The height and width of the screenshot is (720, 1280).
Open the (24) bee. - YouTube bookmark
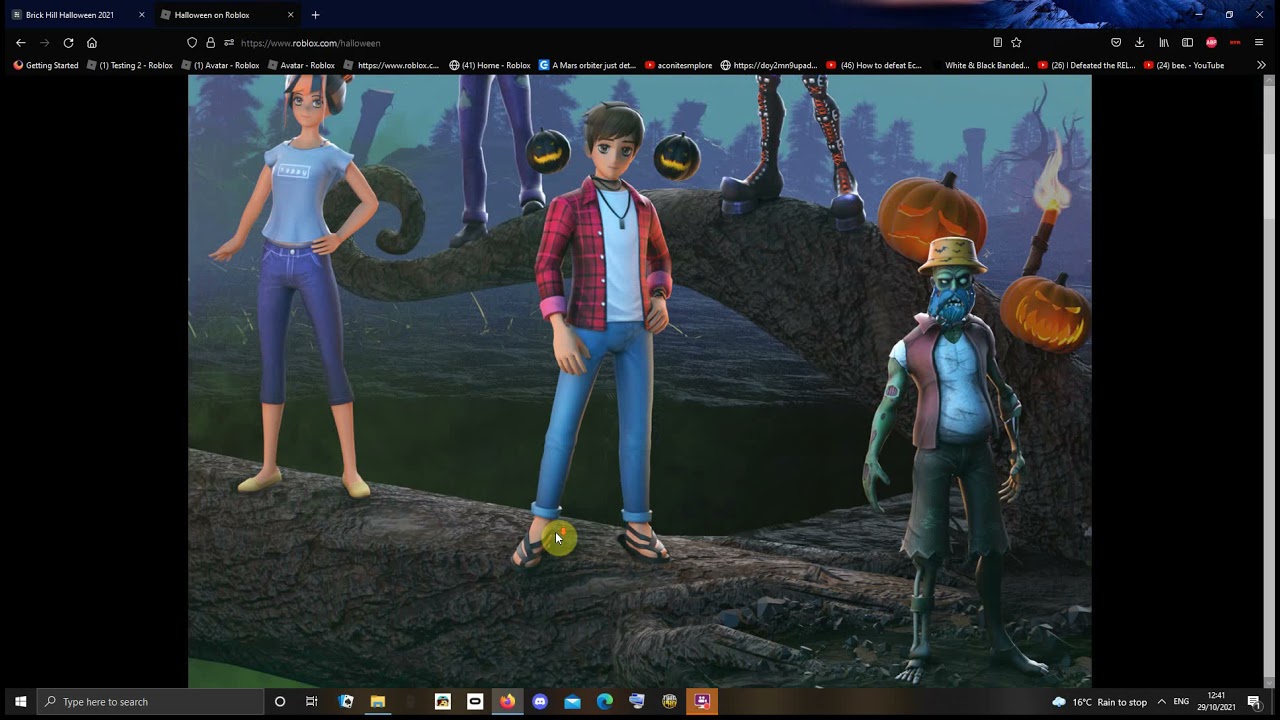(x=1185, y=65)
